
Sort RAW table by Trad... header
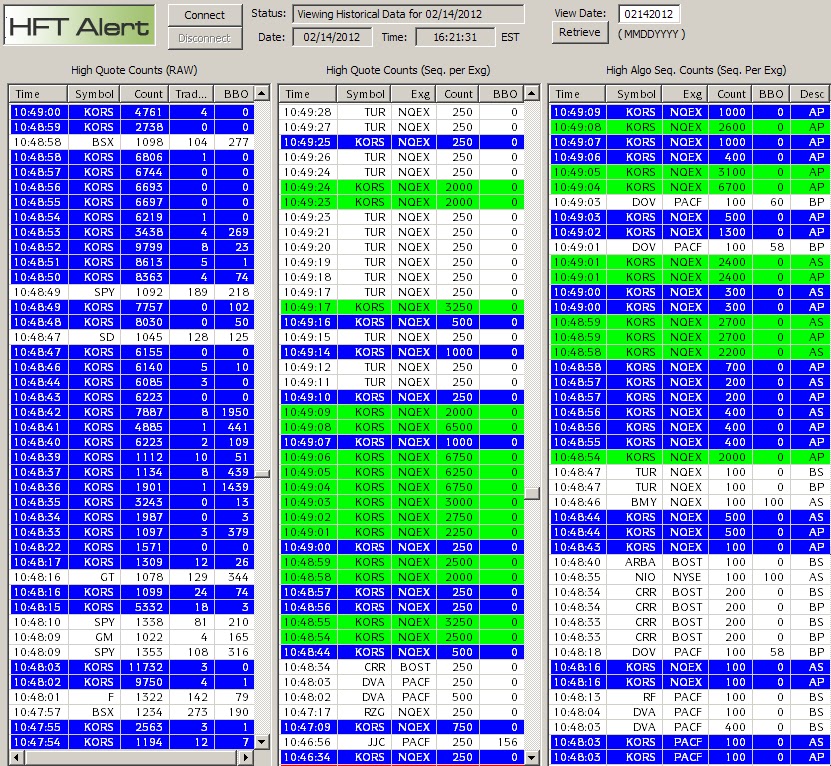191,94
